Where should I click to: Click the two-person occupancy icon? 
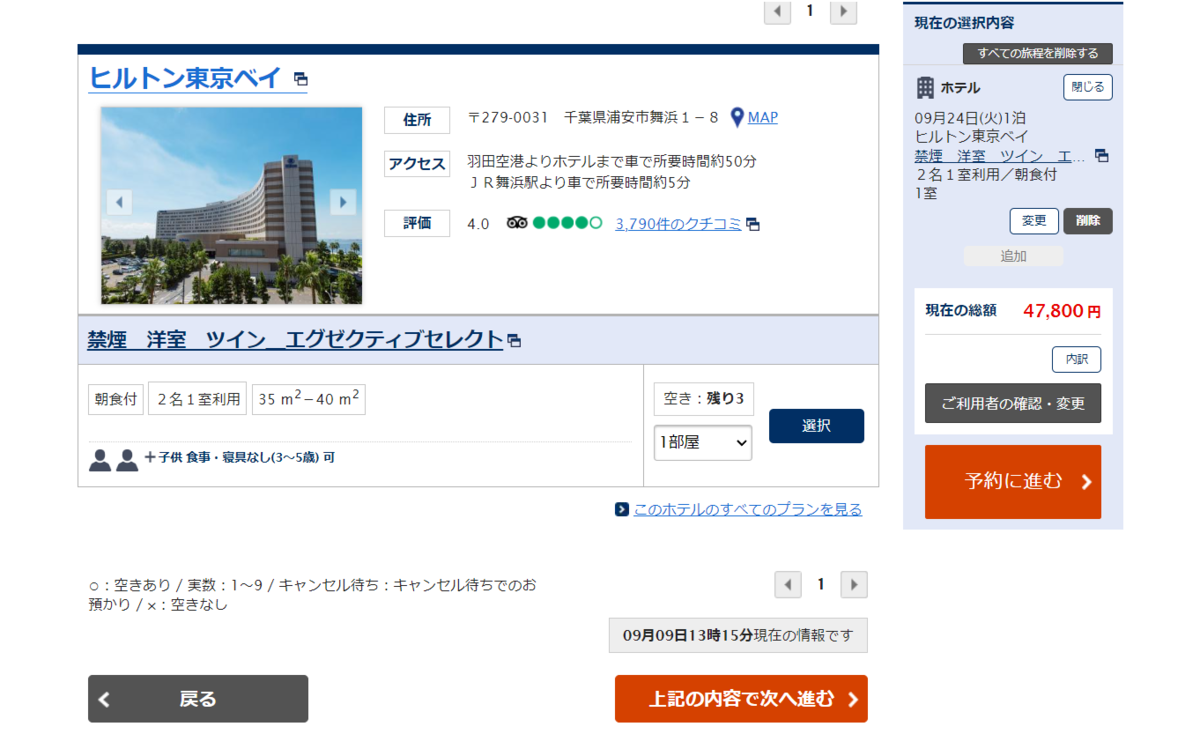pyautogui.click(x=113, y=460)
